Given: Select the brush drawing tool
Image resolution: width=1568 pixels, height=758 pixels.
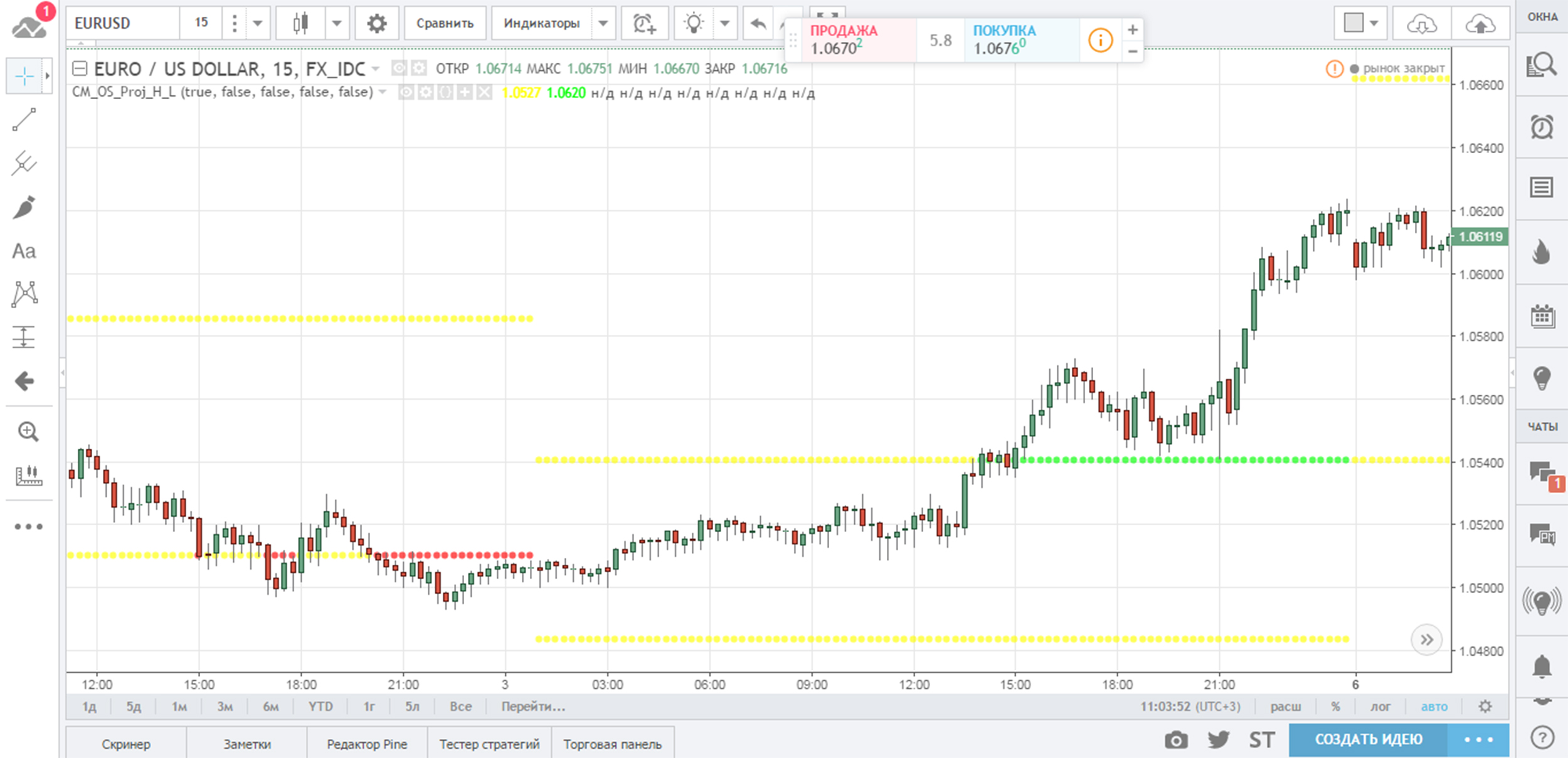Looking at the screenshot, I should pyautogui.click(x=24, y=208).
